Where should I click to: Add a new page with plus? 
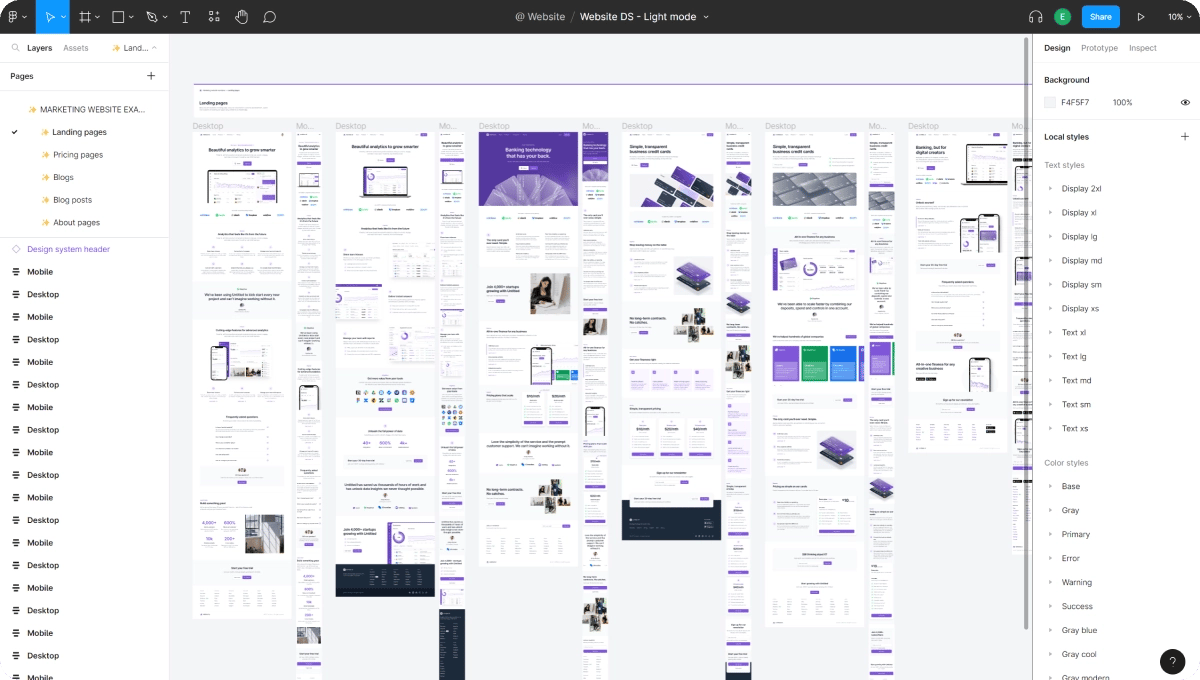(x=151, y=76)
